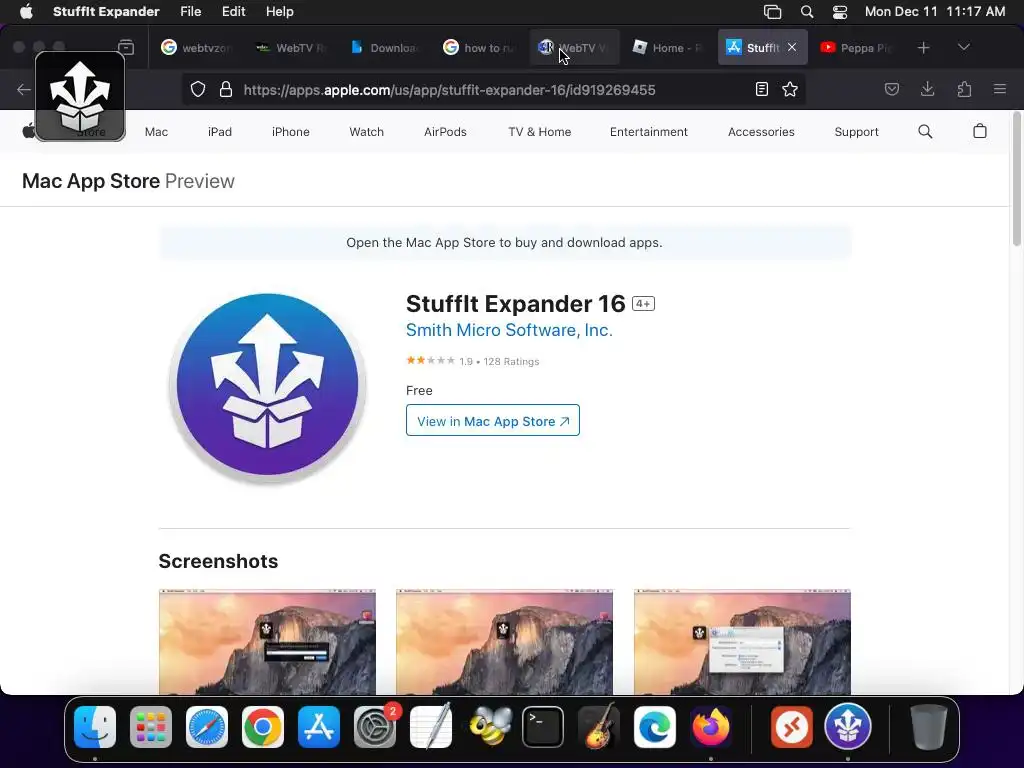Click apple.com search magnifier icon

925,131
